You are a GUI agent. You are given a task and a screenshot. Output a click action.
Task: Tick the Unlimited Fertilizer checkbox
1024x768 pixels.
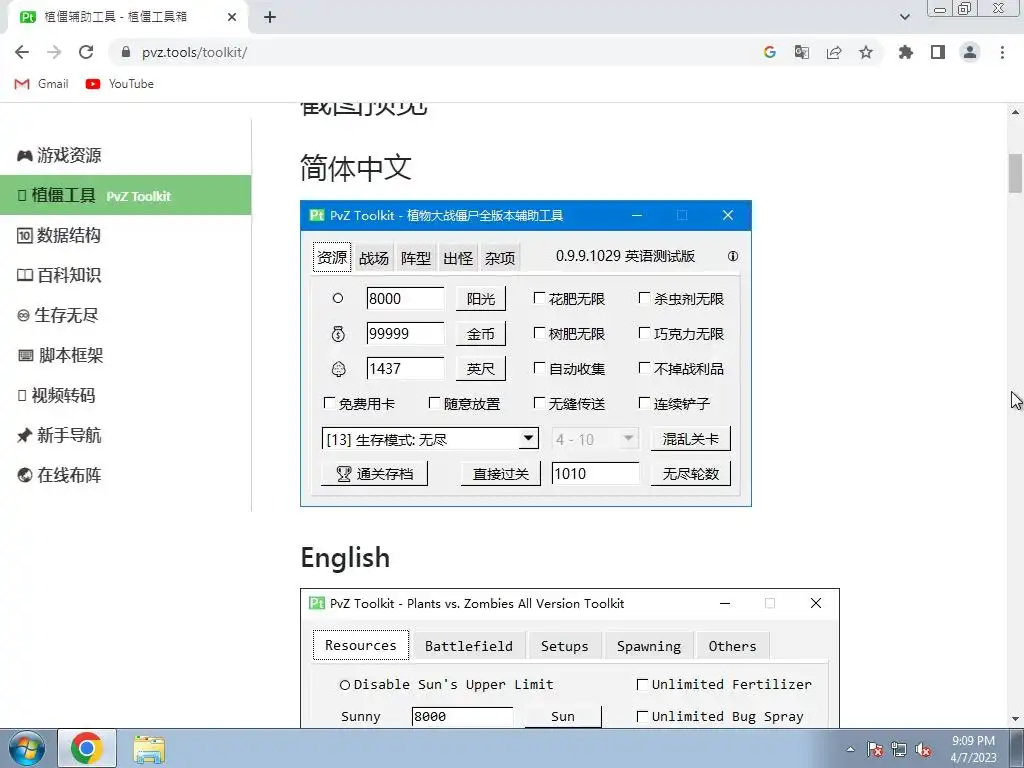point(642,684)
